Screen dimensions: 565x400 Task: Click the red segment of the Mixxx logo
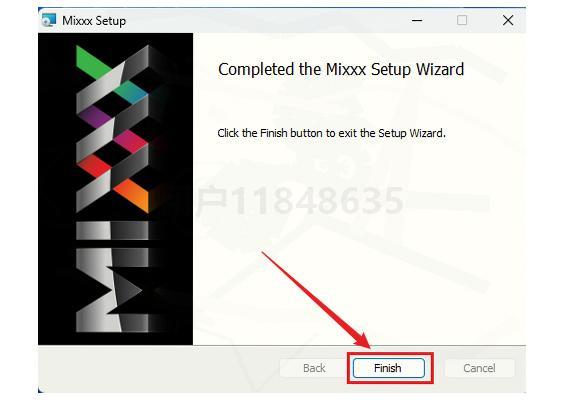94,165
